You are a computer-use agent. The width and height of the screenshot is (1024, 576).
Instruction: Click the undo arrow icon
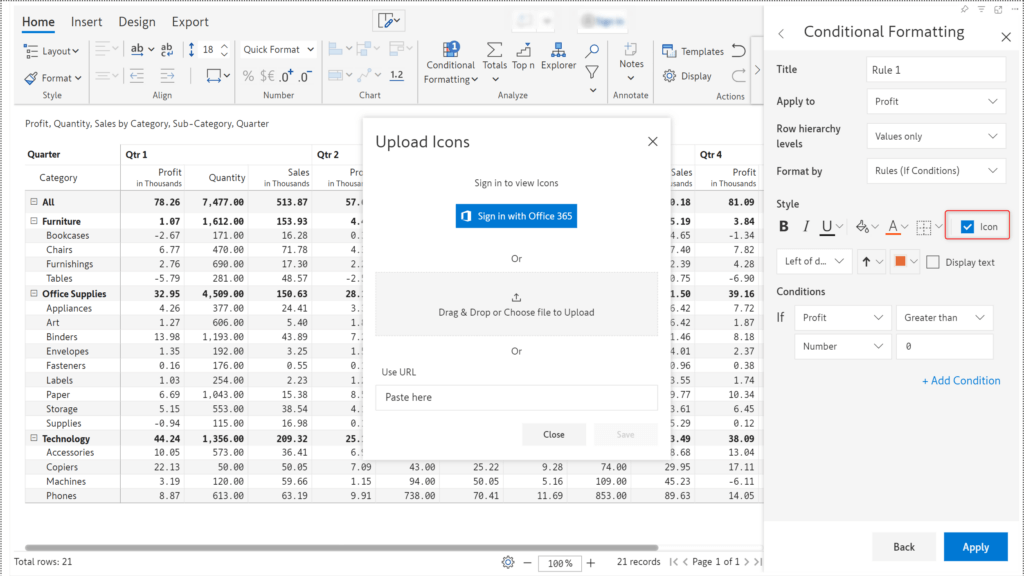(739, 51)
